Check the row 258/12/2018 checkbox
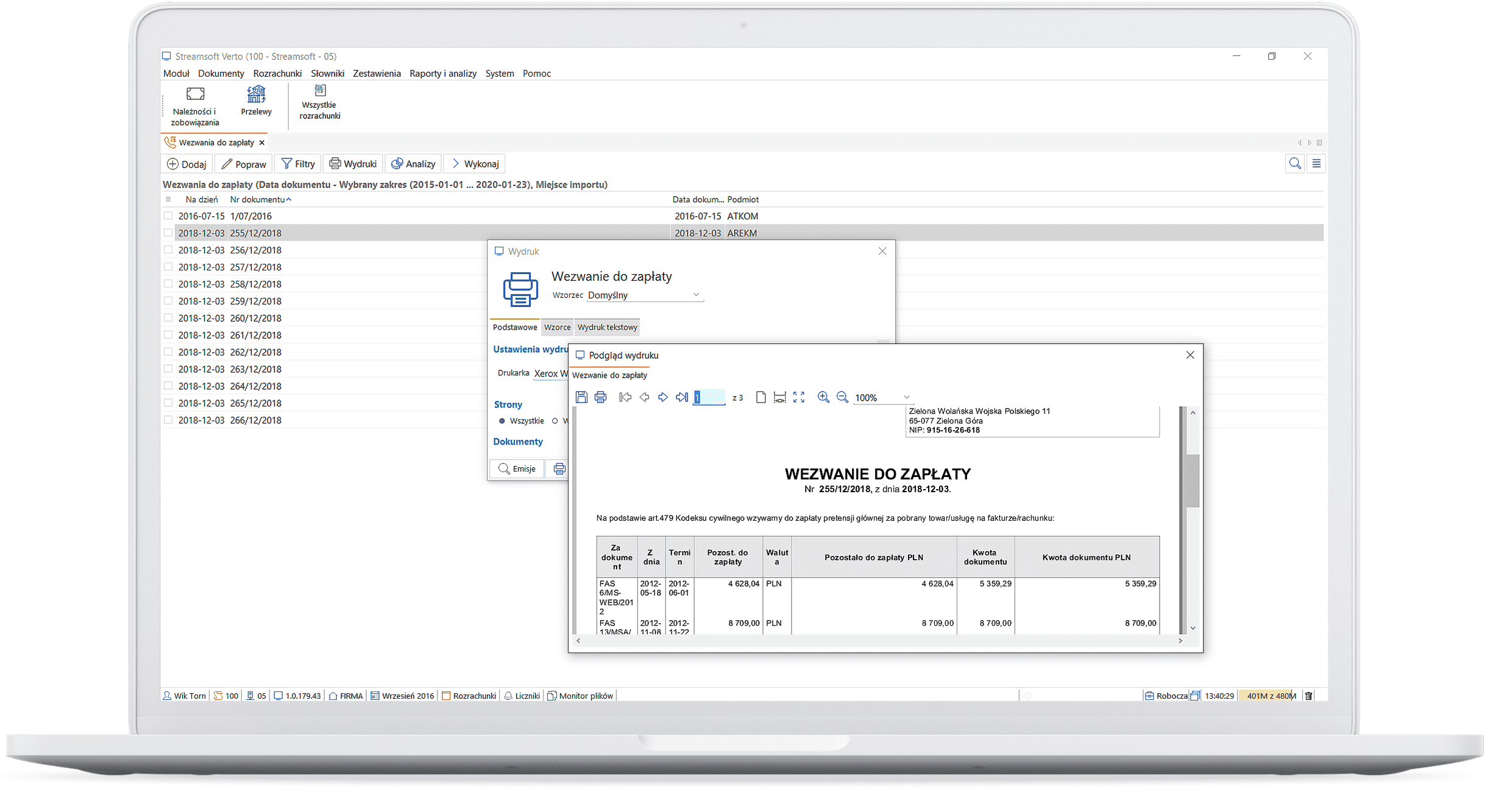Image resolution: width=1493 pixels, height=812 pixels. pos(168,284)
